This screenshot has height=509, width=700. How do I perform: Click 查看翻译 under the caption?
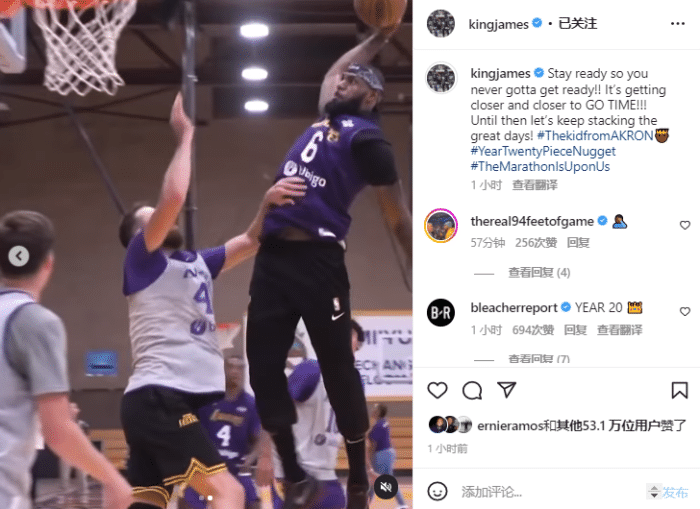(x=534, y=185)
